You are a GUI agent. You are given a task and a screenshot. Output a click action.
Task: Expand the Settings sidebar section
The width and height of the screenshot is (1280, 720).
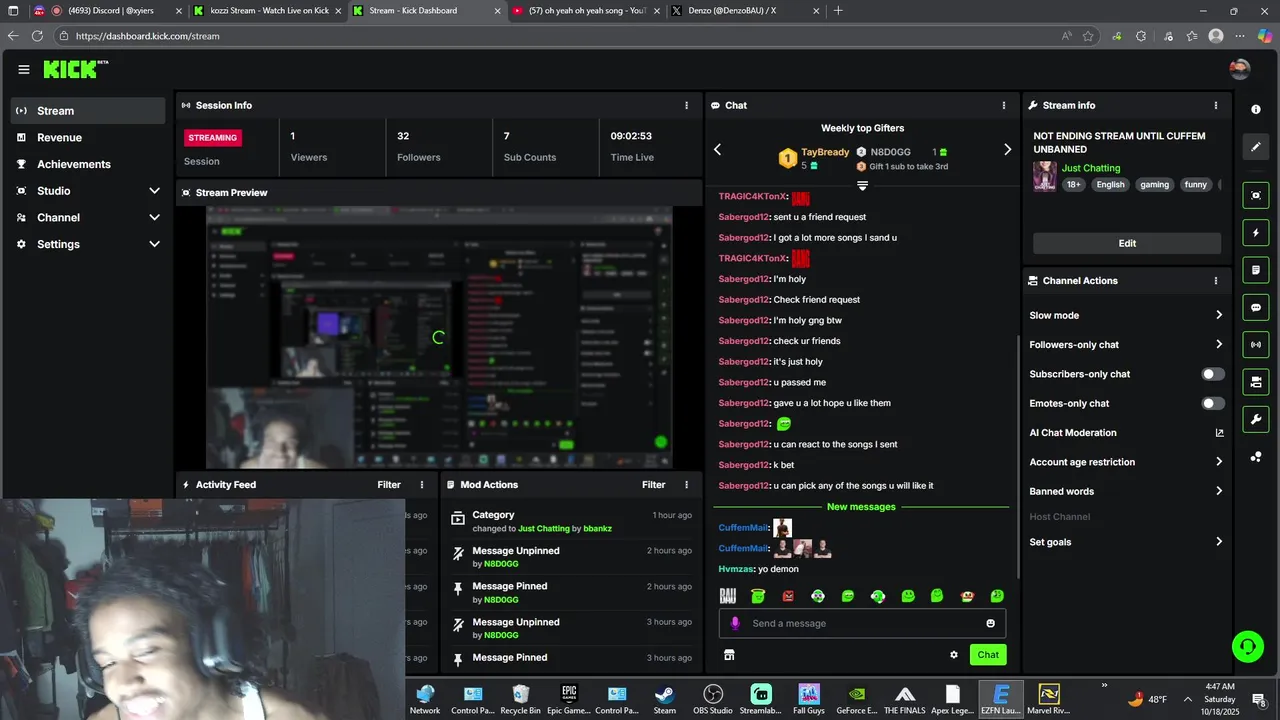(88, 244)
